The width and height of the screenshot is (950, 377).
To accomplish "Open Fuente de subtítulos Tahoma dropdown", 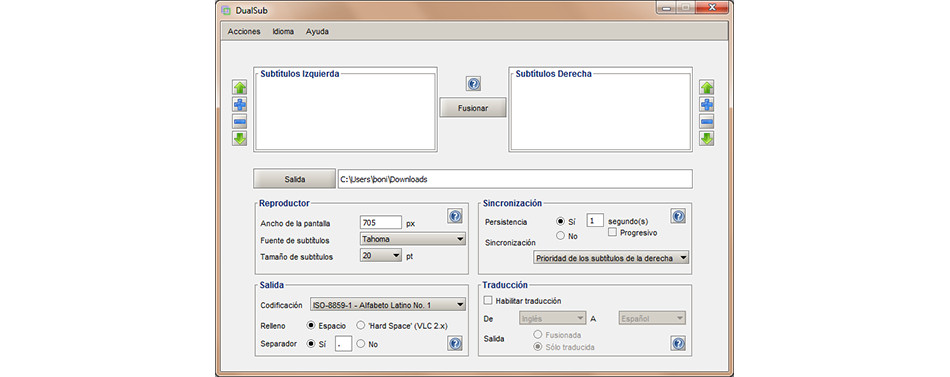I will click(413, 239).
